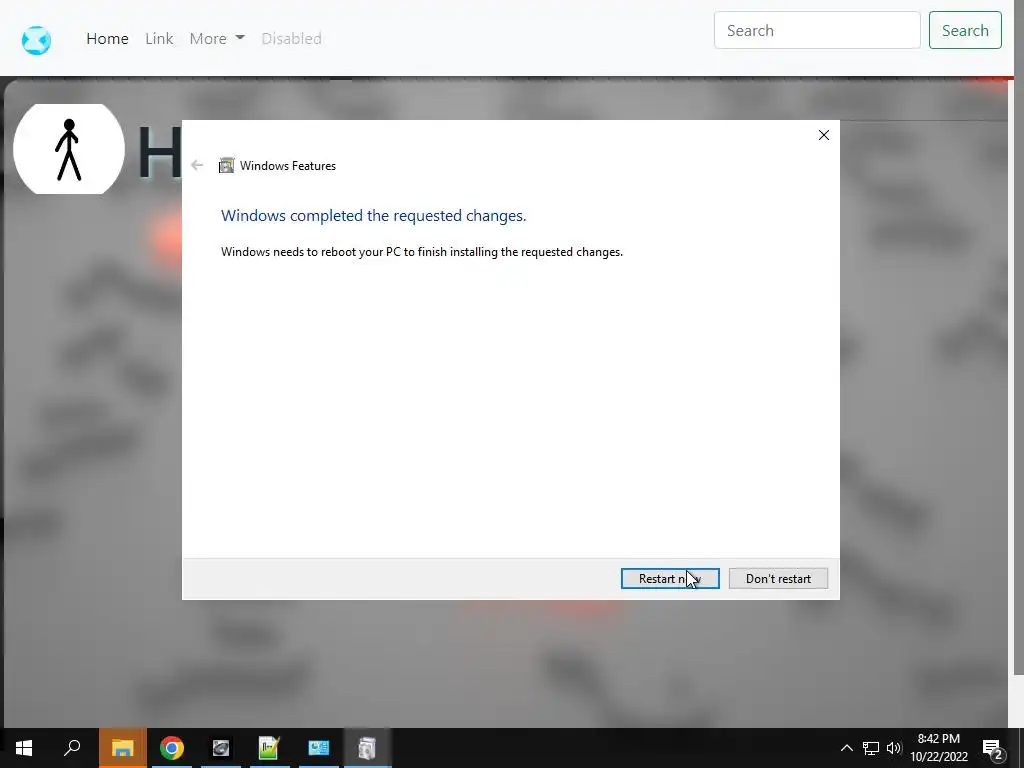Click the stick figure avatar image
The height and width of the screenshot is (768, 1024).
pos(69,149)
